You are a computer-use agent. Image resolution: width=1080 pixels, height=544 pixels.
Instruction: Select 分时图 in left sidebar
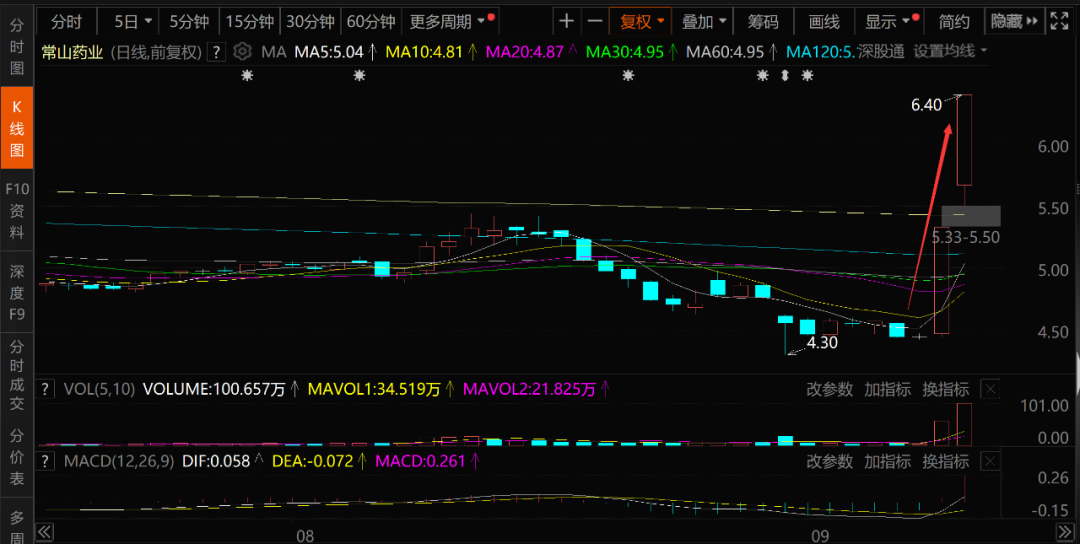(17, 46)
